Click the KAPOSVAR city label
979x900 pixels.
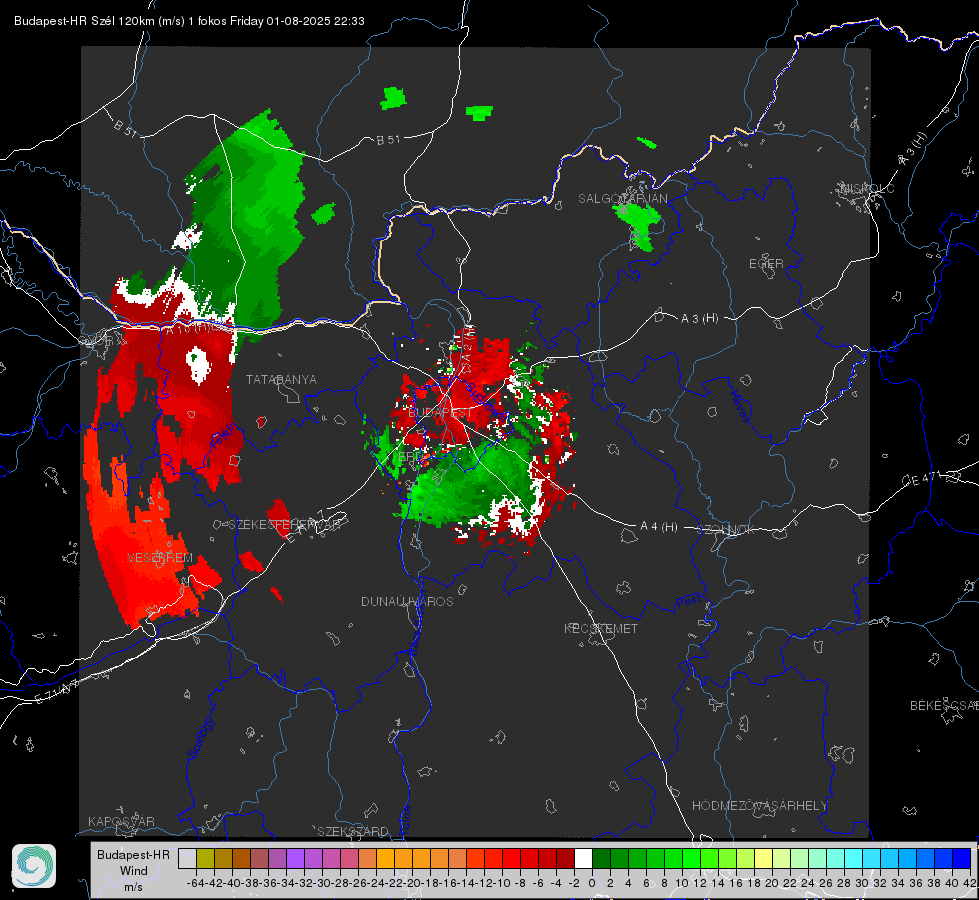(121, 821)
